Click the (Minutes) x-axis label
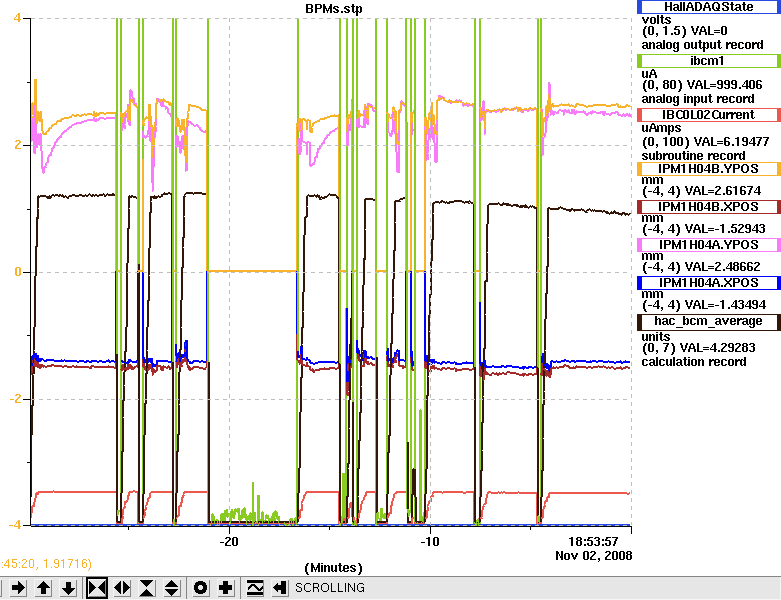 [333, 568]
